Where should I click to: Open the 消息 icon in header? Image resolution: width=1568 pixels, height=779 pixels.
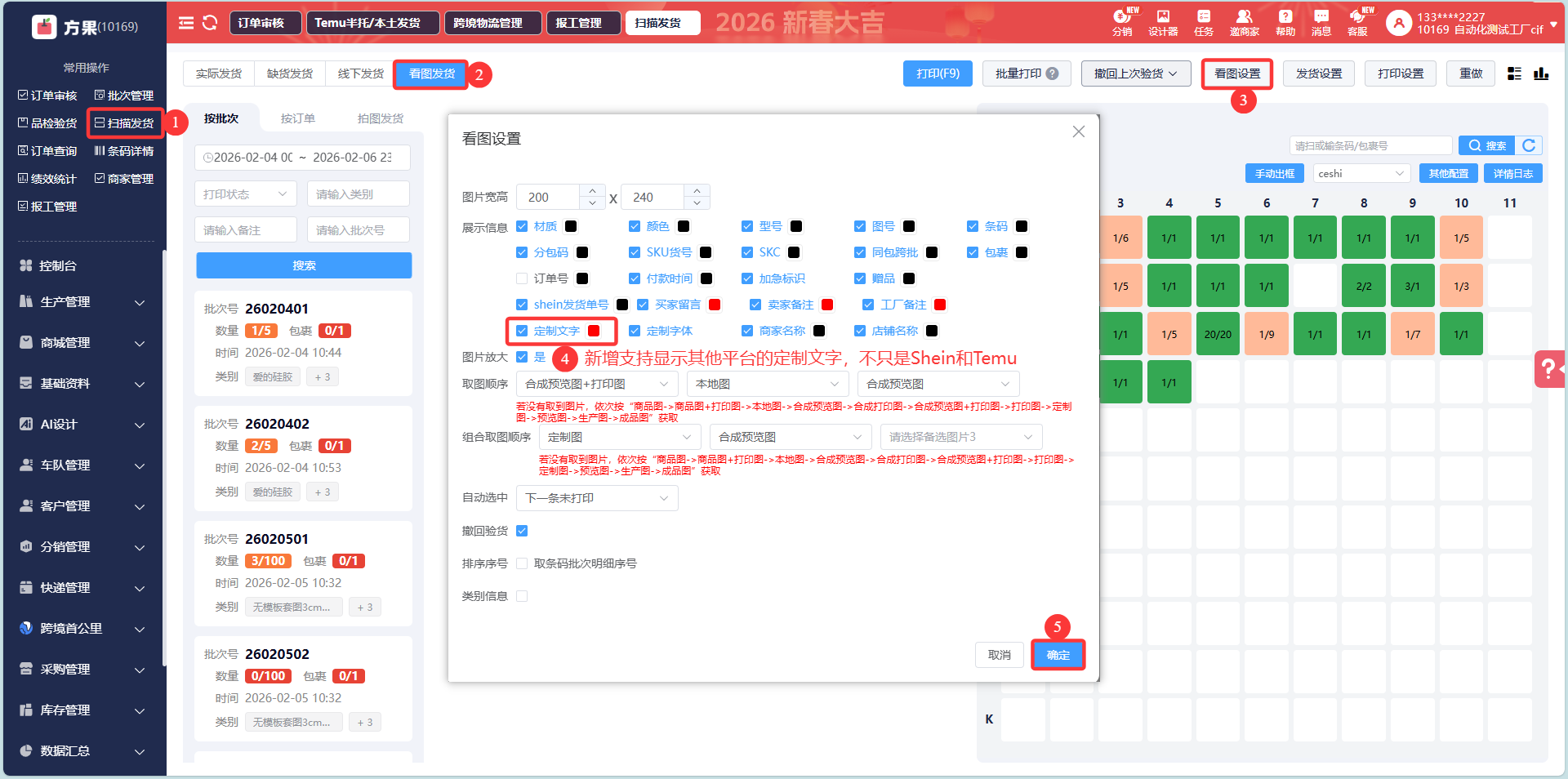click(x=1321, y=22)
